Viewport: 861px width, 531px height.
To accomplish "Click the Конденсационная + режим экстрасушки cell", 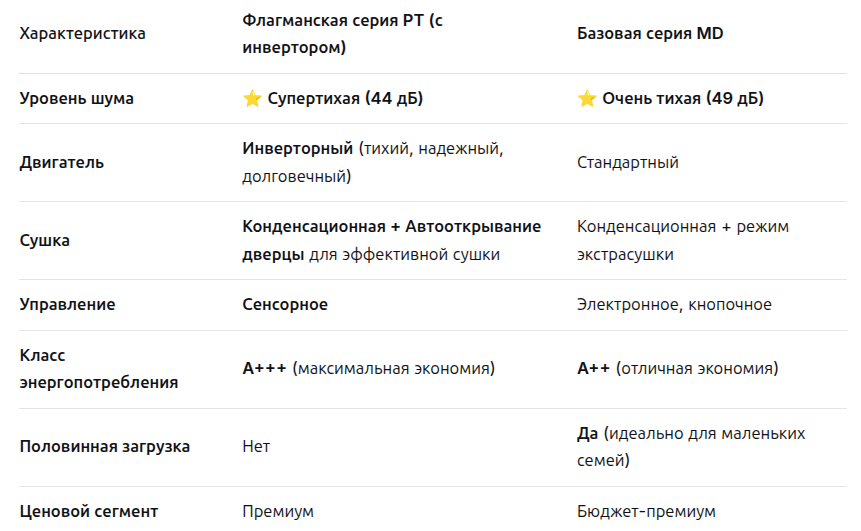I will tap(682, 240).
